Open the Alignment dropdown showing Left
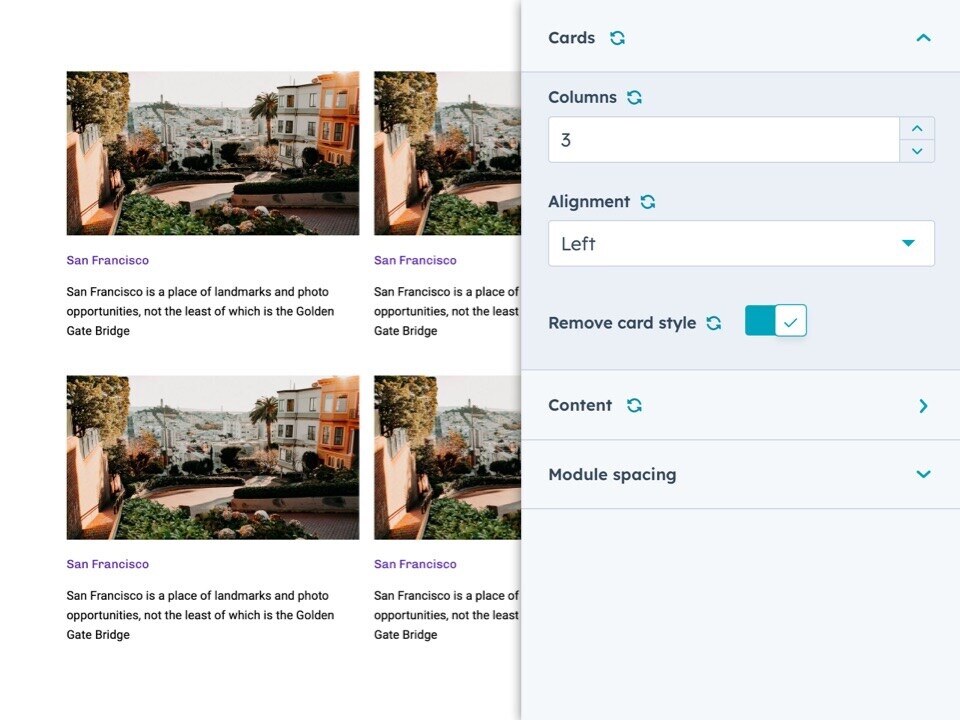The height and width of the screenshot is (720, 960). pos(741,244)
